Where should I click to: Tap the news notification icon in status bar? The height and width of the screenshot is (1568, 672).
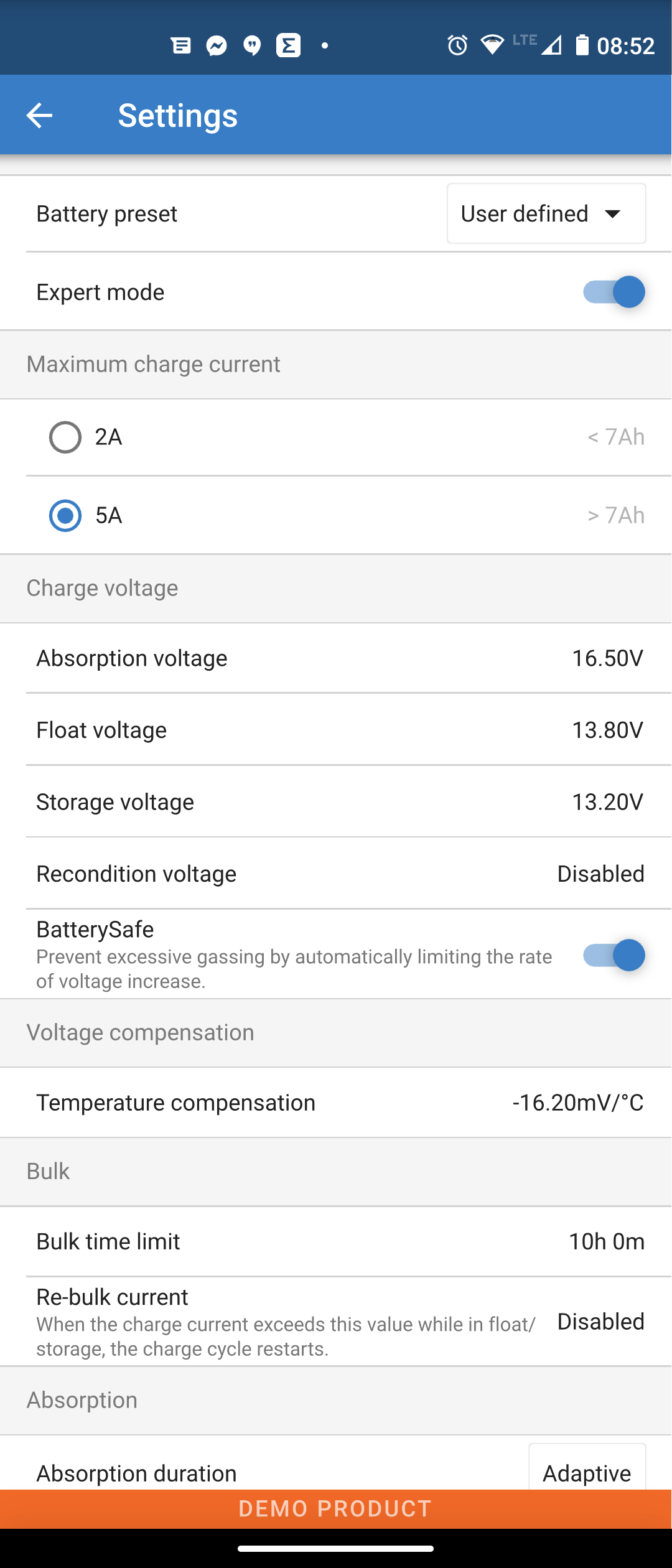(x=181, y=45)
